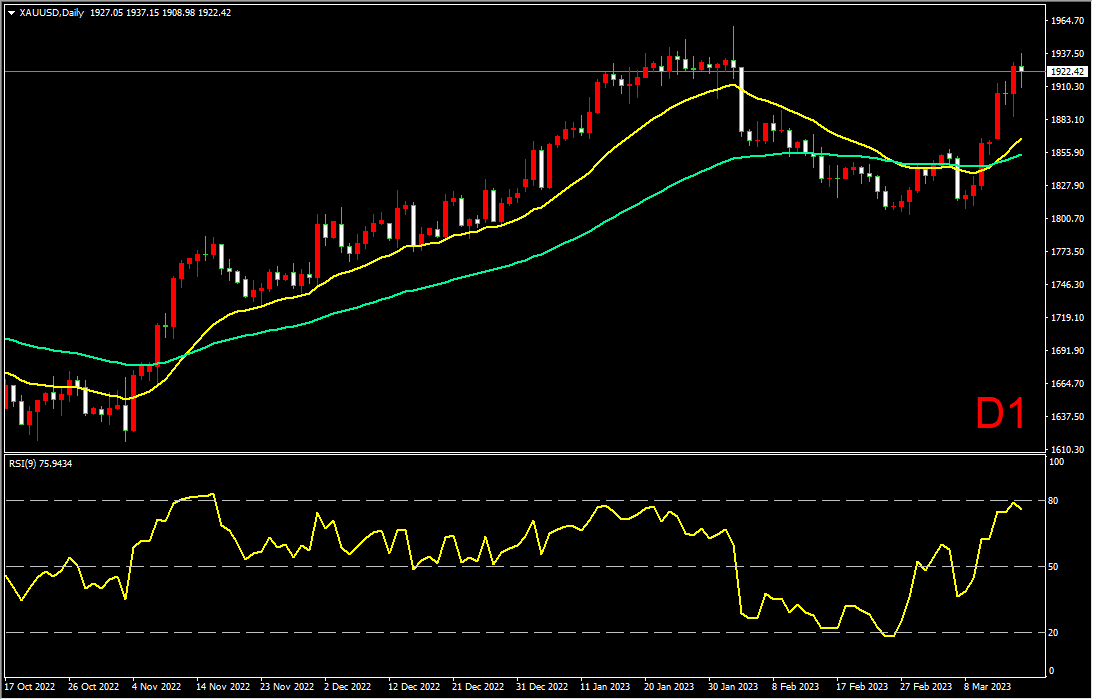1093x700 pixels.
Task: Click the small triangle before XAUUSD,Daily
Action: click(x=11, y=13)
